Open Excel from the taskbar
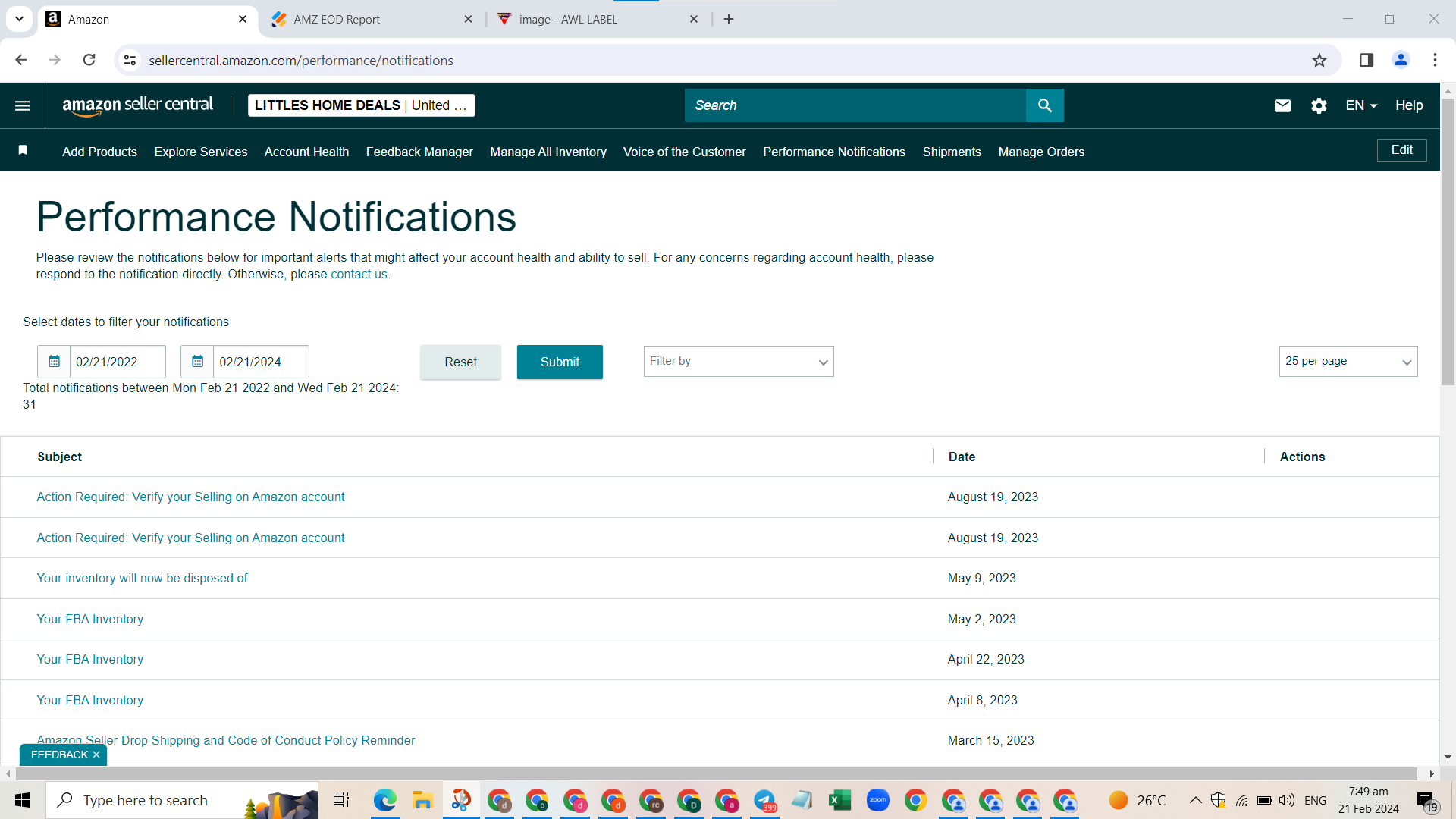The height and width of the screenshot is (819, 1456). [839, 800]
